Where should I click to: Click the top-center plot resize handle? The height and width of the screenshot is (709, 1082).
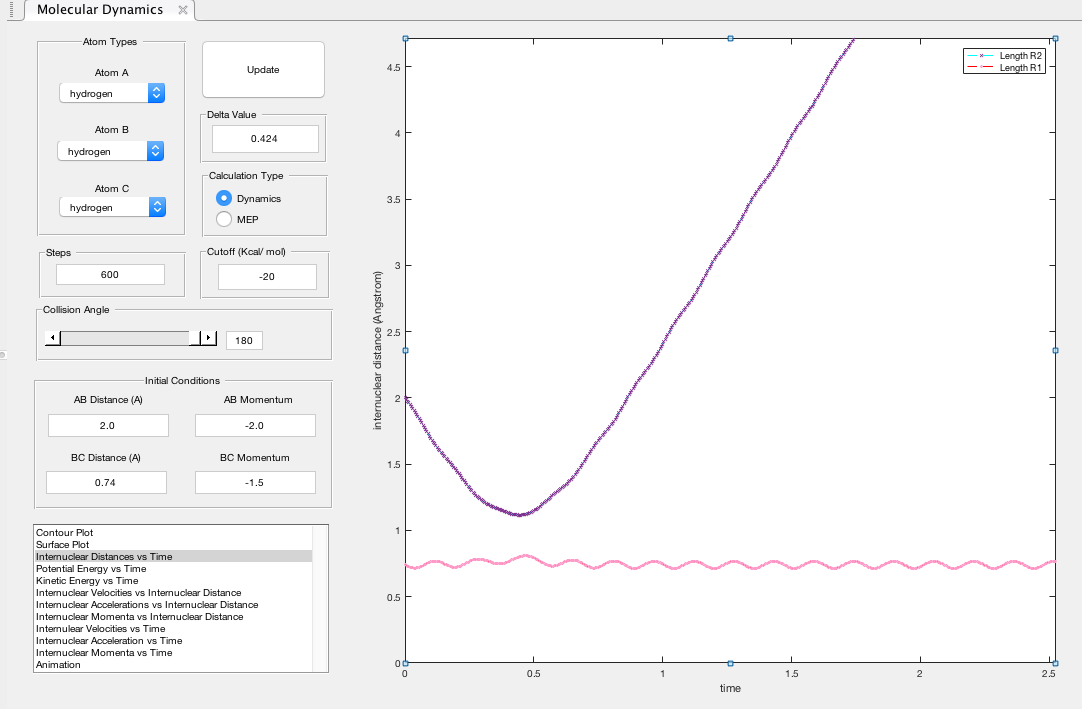click(730, 39)
